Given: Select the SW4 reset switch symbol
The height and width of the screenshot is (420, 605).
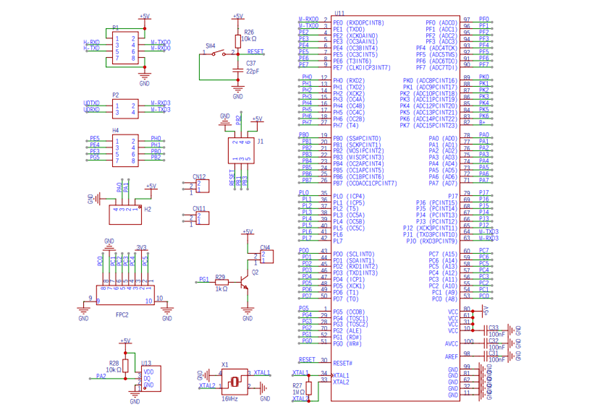Looking at the screenshot, I should pos(218,52).
